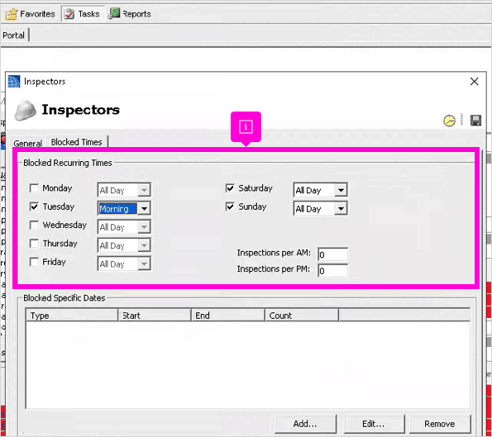Open the Saturday All Day dropdown
The height and width of the screenshot is (437, 492).
(x=340, y=190)
